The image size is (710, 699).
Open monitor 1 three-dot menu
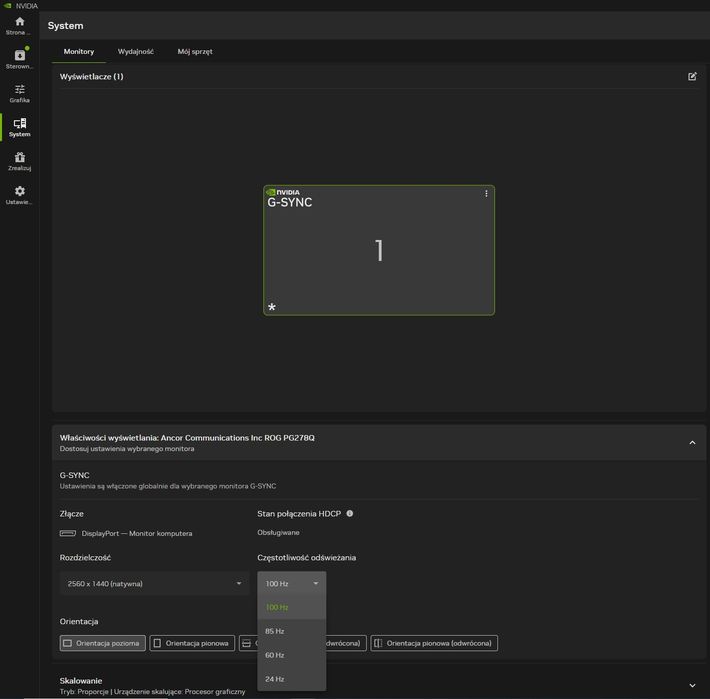[x=486, y=194]
